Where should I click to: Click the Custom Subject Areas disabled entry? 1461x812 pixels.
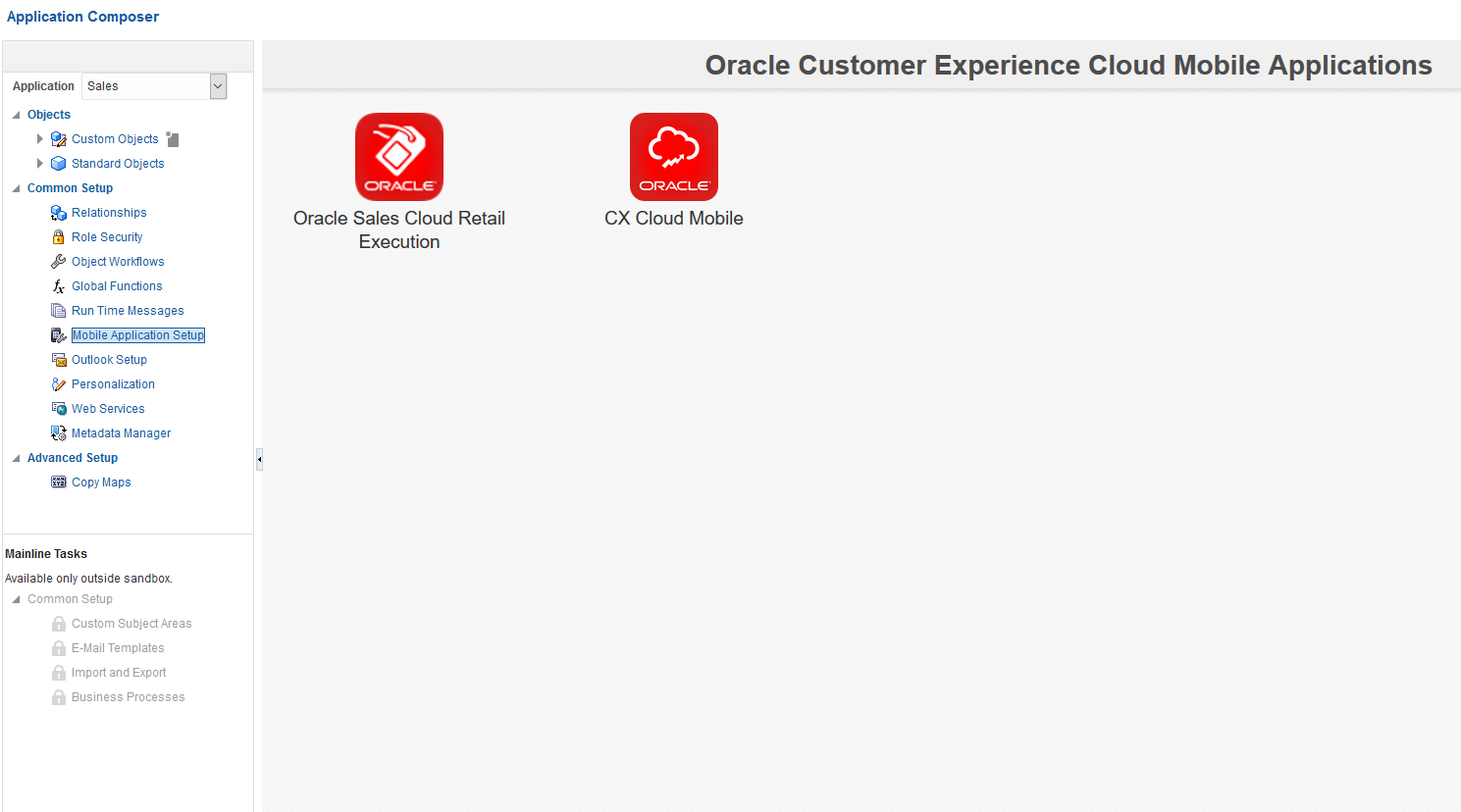[x=131, y=624]
